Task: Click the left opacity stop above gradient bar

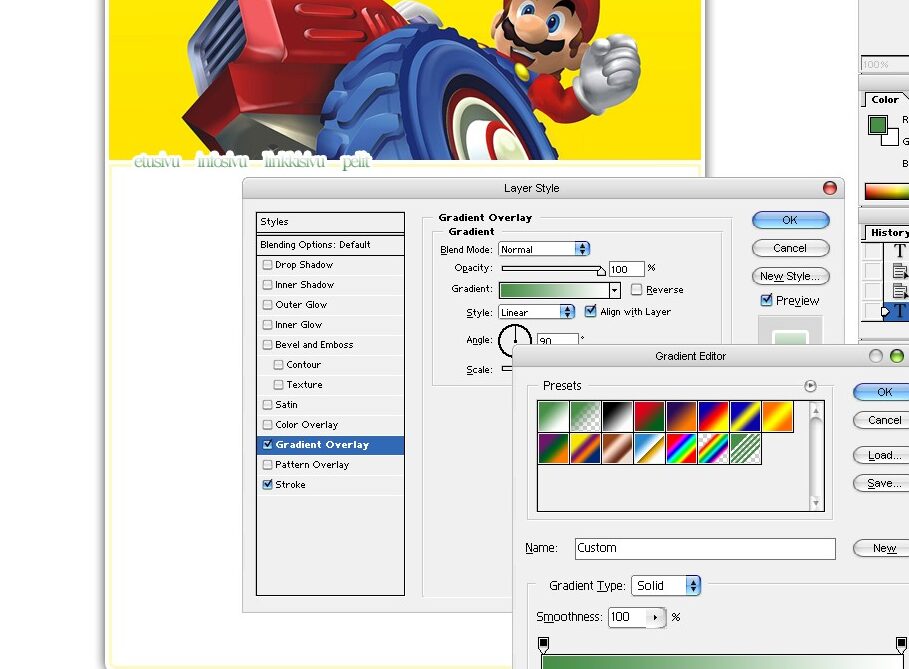Action: (543, 644)
